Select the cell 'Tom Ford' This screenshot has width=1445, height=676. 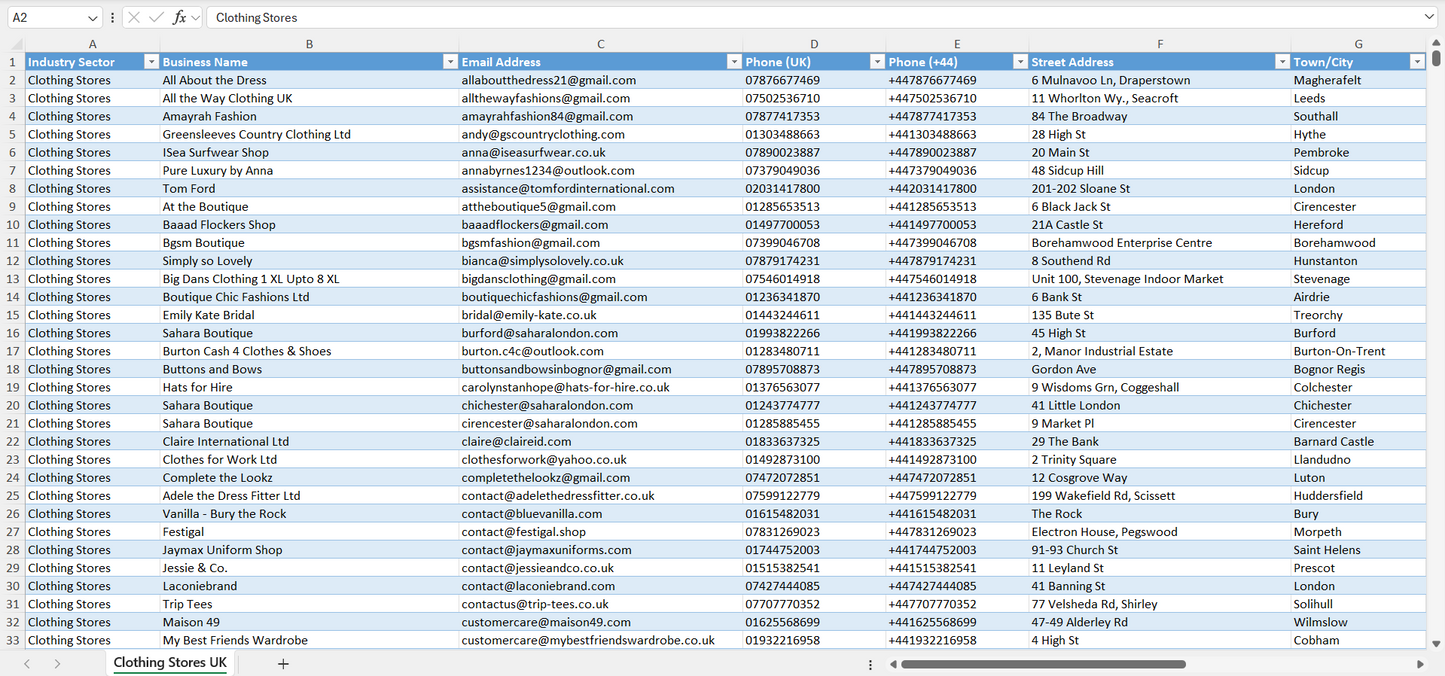click(x=309, y=188)
